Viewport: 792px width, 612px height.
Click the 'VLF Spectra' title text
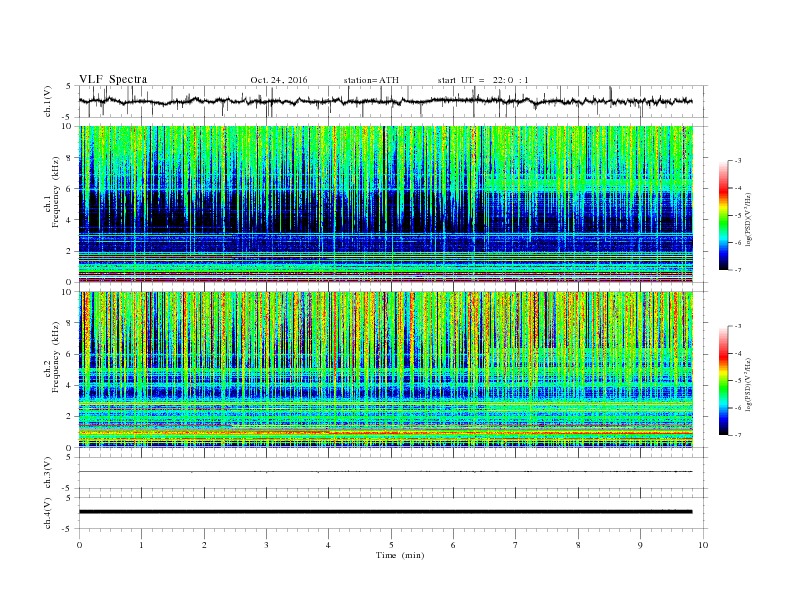pos(113,79)
